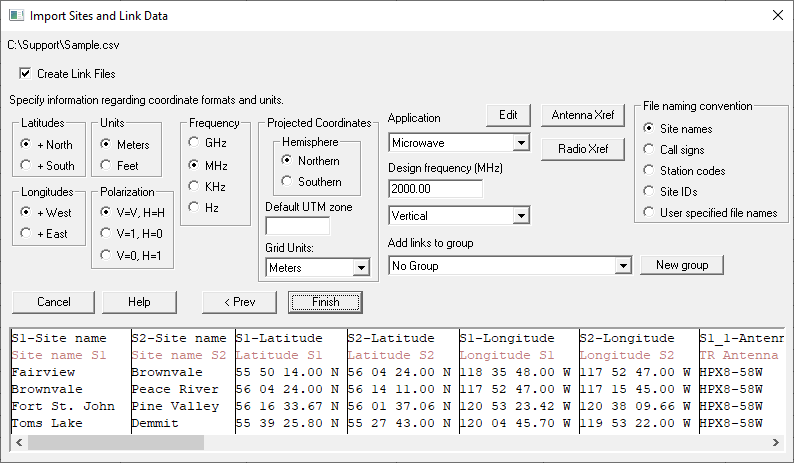Screen dimensions: 794x463
Task: Click the Antenna Xref button
Action: pos(582,115)
